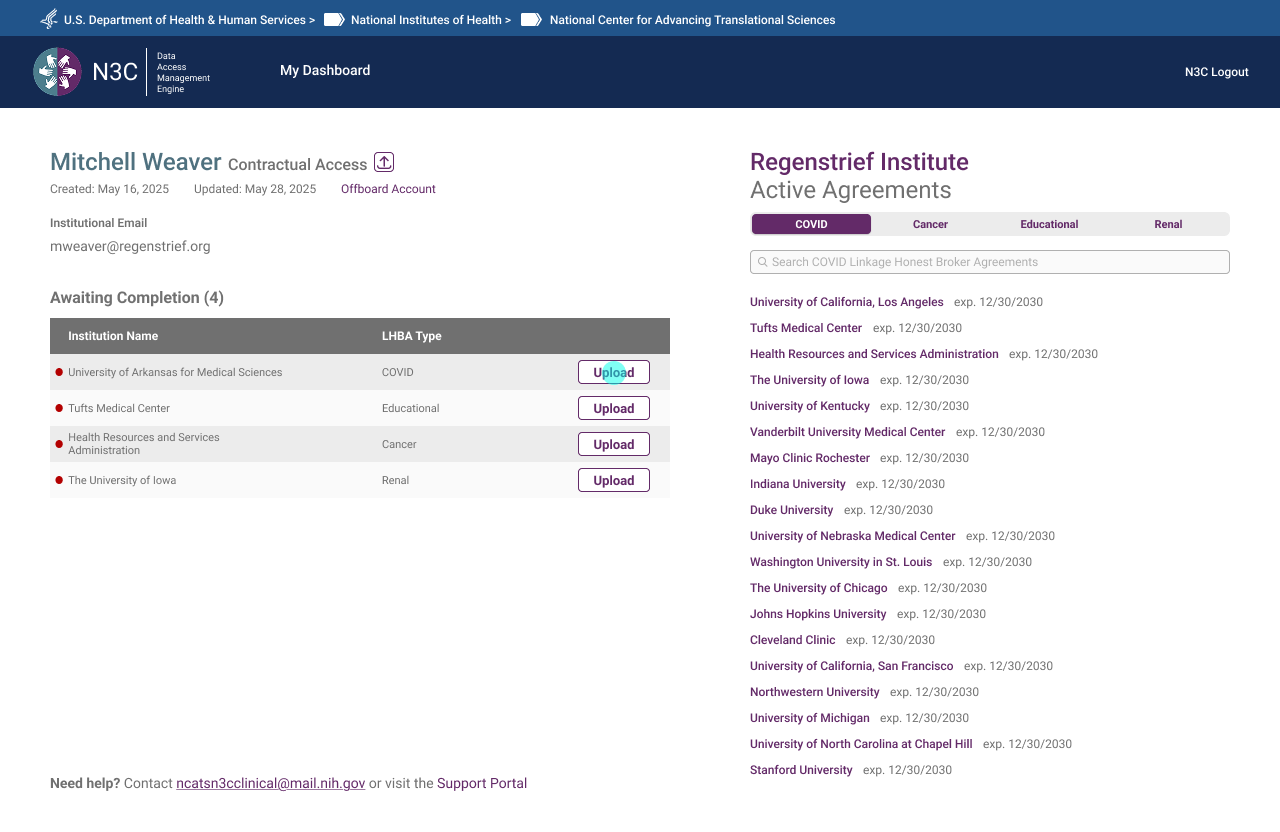Click Upload for University of Arkansas for Medical Sciences
The width and height of the screenshot is (1280, 832).
(x=613, y=372)
